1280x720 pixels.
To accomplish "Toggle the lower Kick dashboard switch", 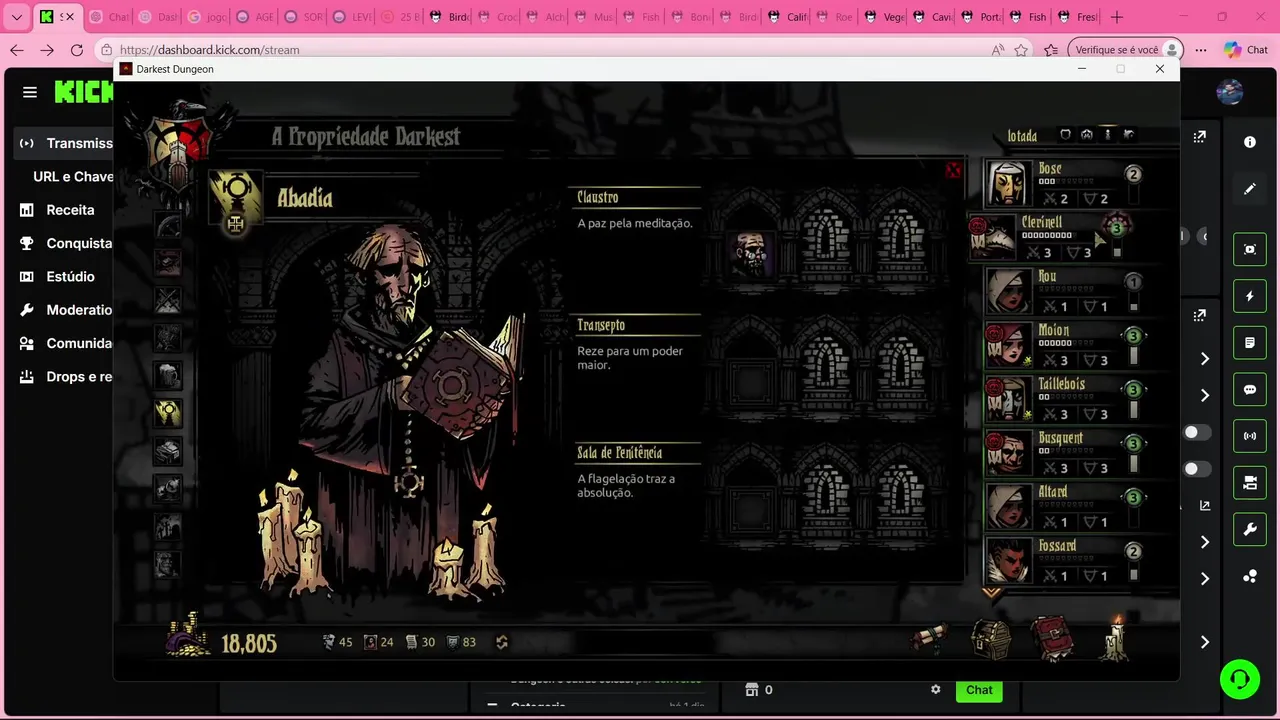I will pos(1196,468).
